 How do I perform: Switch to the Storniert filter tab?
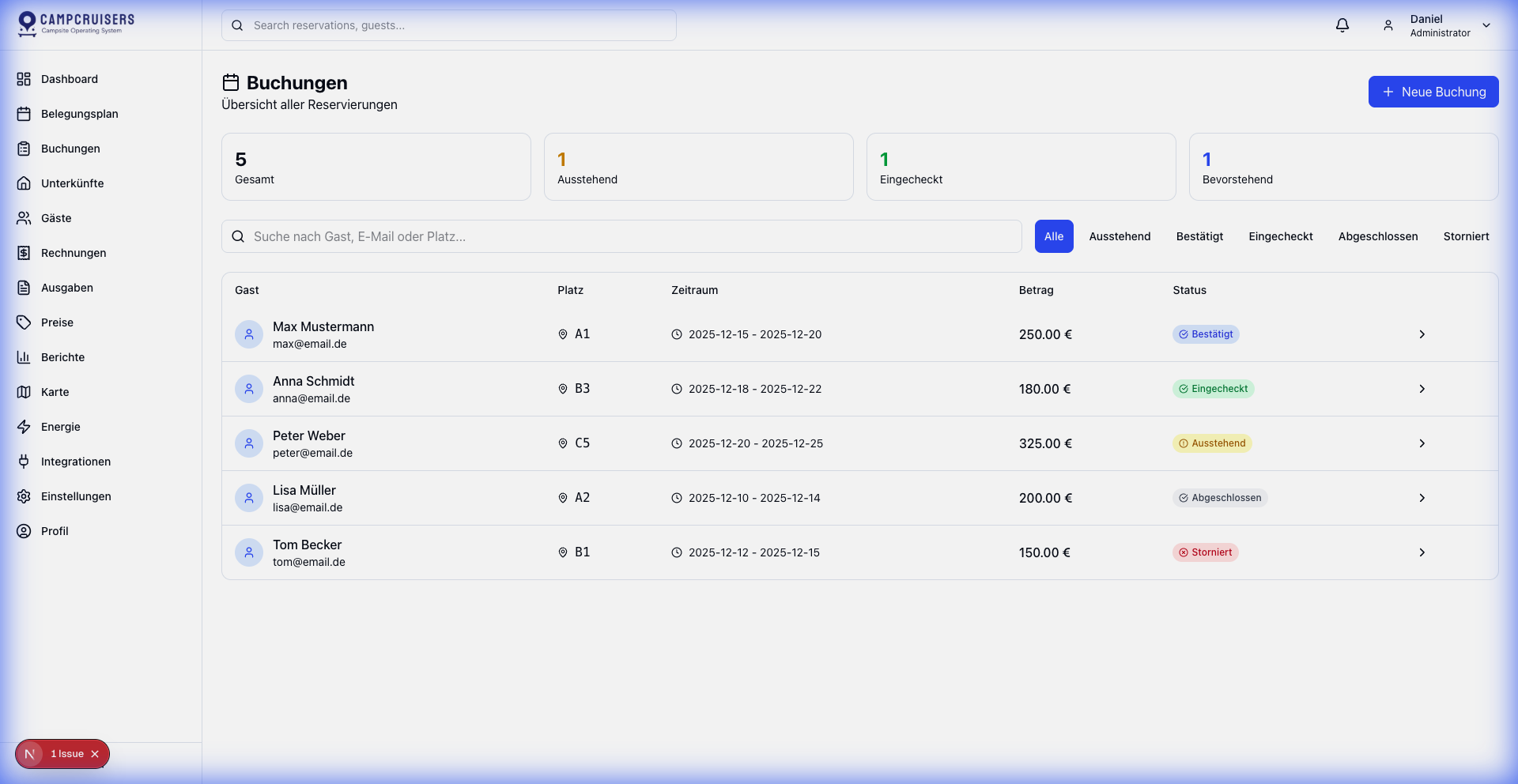click(x=1466, y=236)
